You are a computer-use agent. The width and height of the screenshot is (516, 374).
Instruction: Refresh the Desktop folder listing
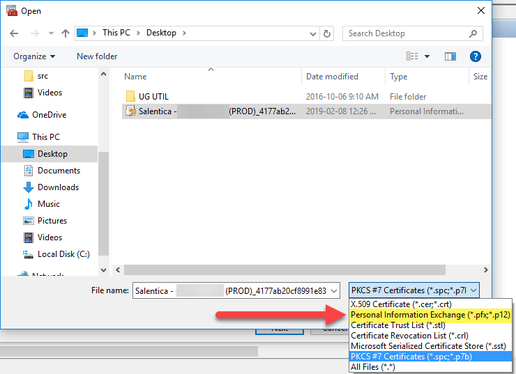pyautogui.click(x=327, y=33)
